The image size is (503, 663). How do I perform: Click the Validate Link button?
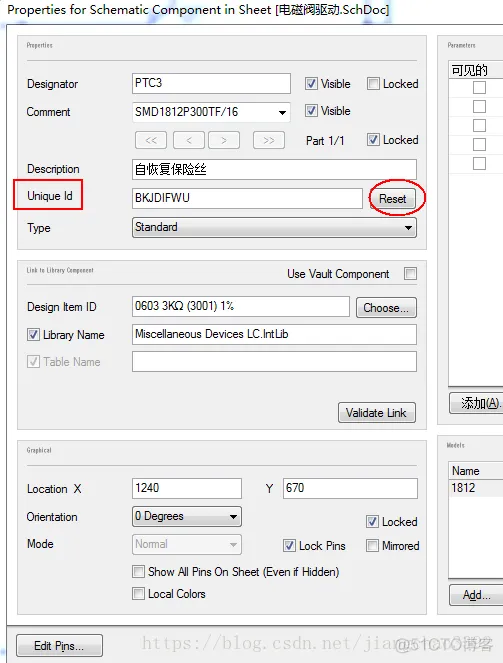[377, 413]
